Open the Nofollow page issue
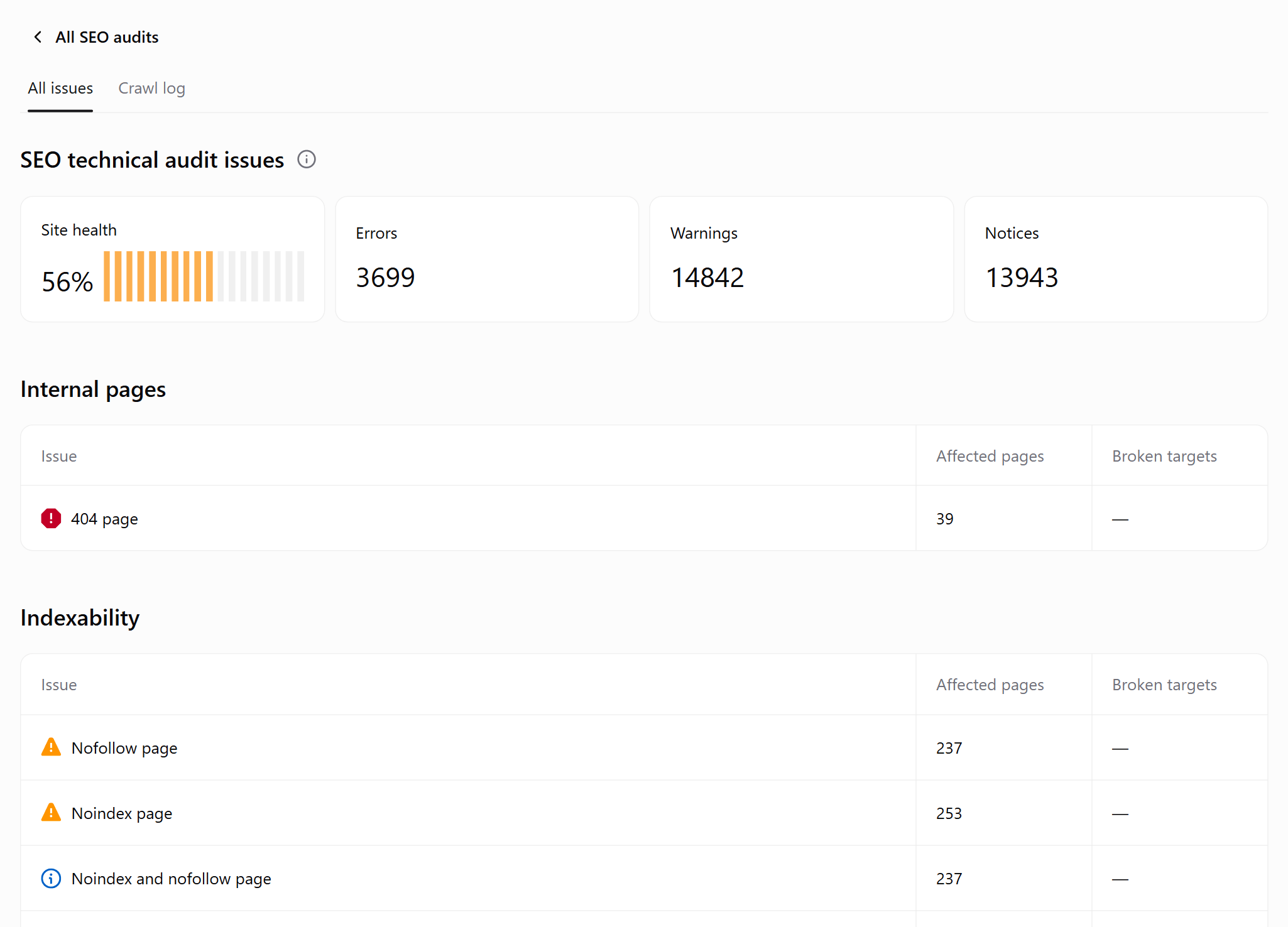Viewport: 1288px width, 927px height. (124, 748)
